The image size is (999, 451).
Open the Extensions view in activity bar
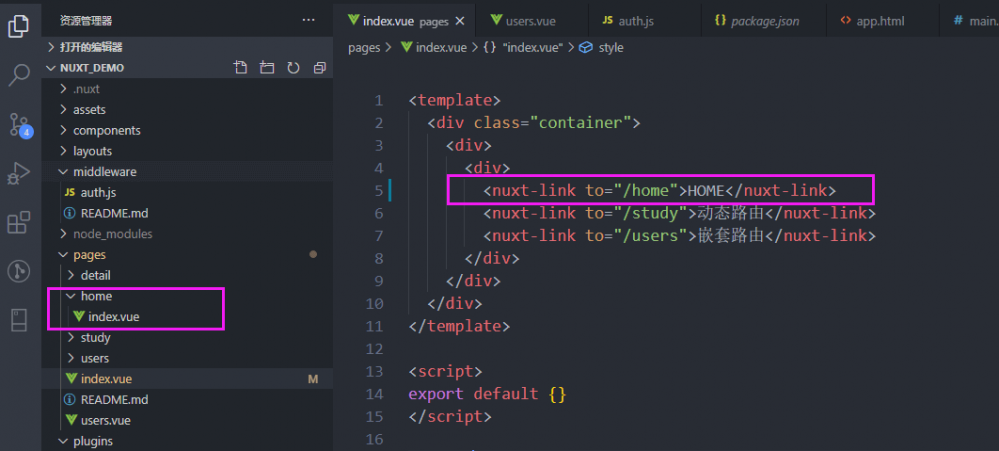point(19,222)
